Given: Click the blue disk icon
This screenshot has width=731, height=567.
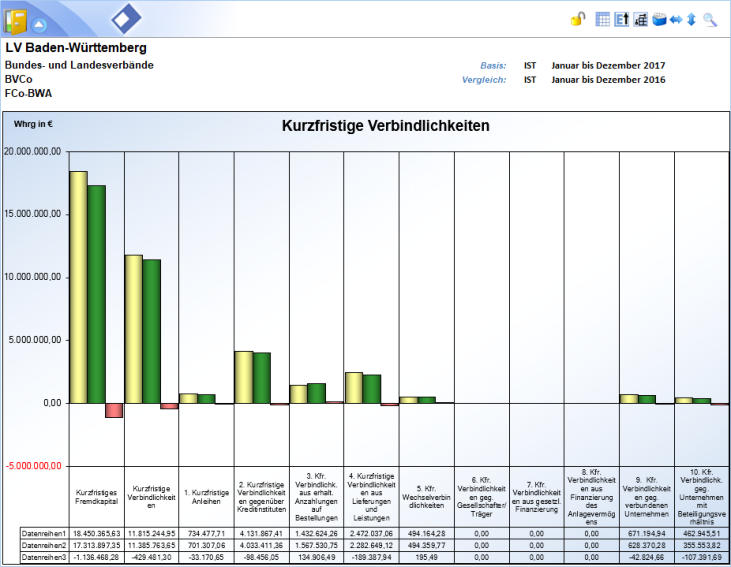Looking at the screenshot, I should [659, 19].
